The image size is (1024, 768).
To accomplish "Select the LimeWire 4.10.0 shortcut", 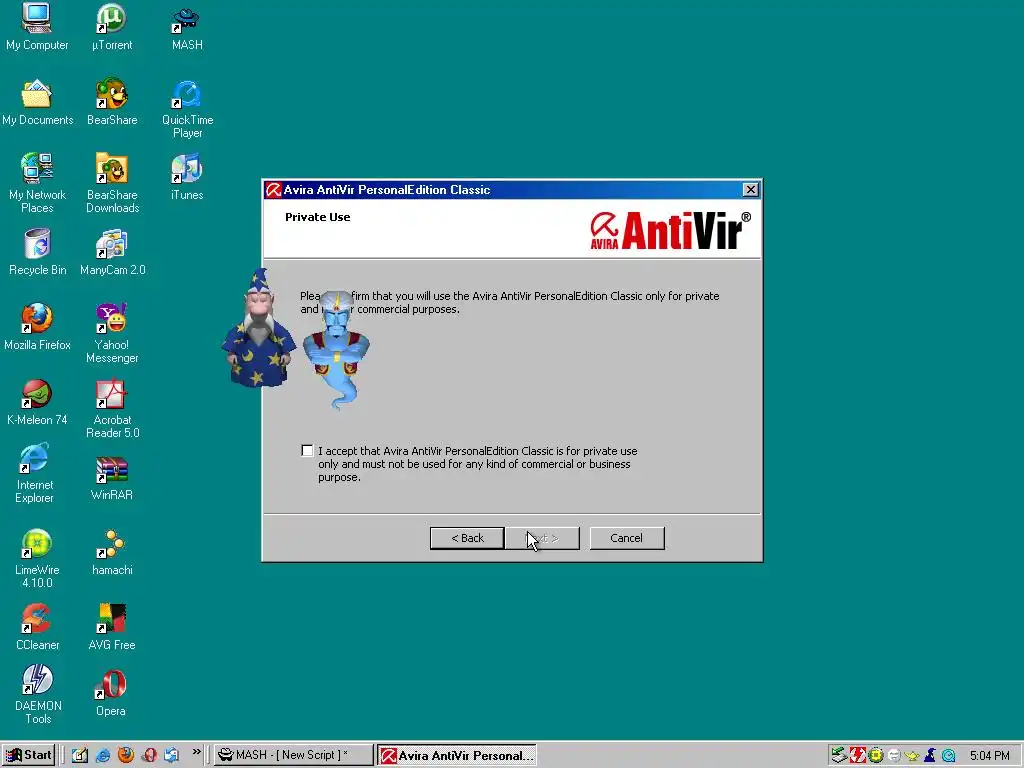I will [x=37, y=558].
